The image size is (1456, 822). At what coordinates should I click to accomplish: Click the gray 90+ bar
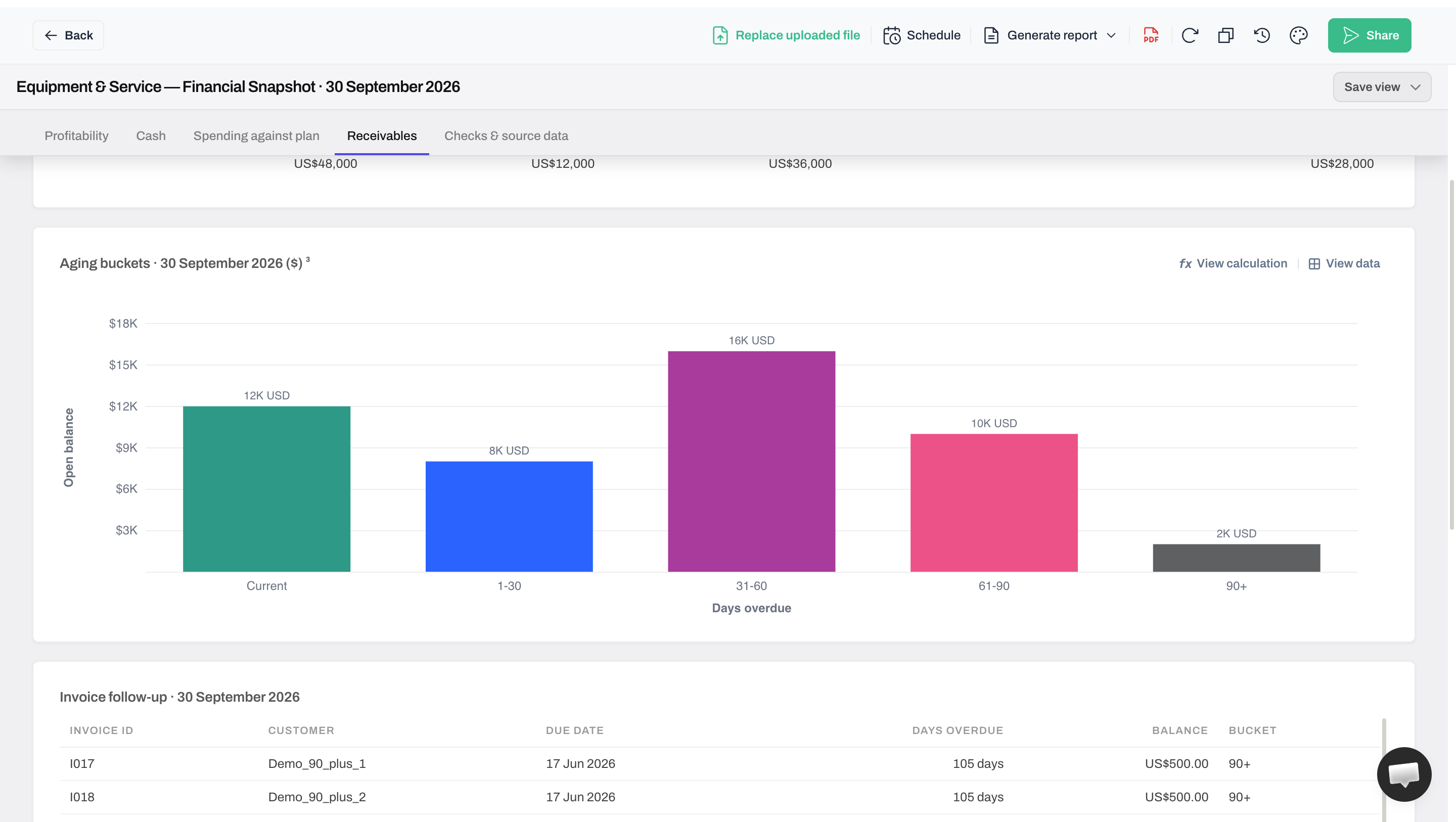click(x=1236, y=558)
